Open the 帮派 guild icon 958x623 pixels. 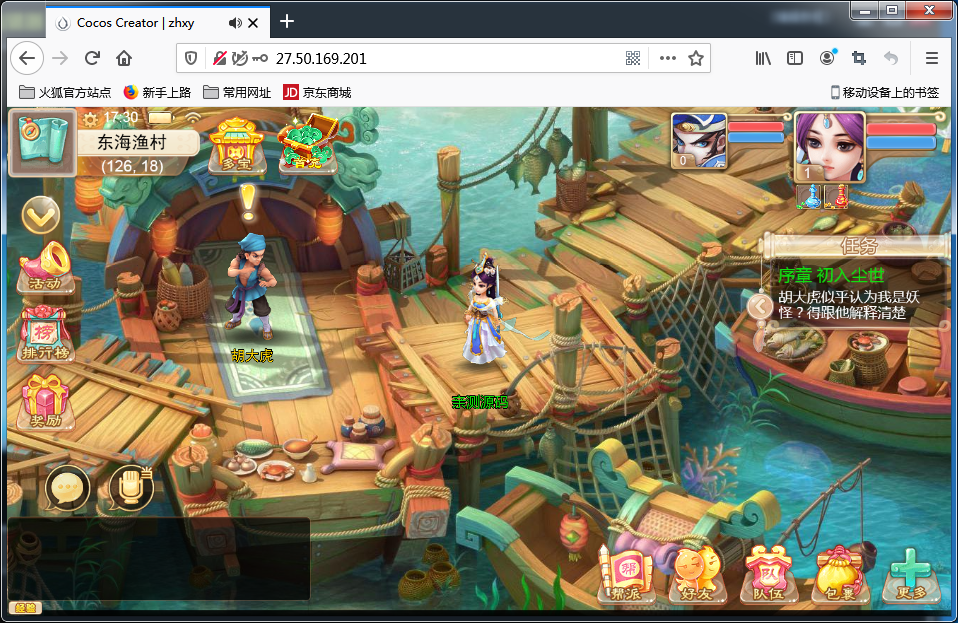[626, 574]
